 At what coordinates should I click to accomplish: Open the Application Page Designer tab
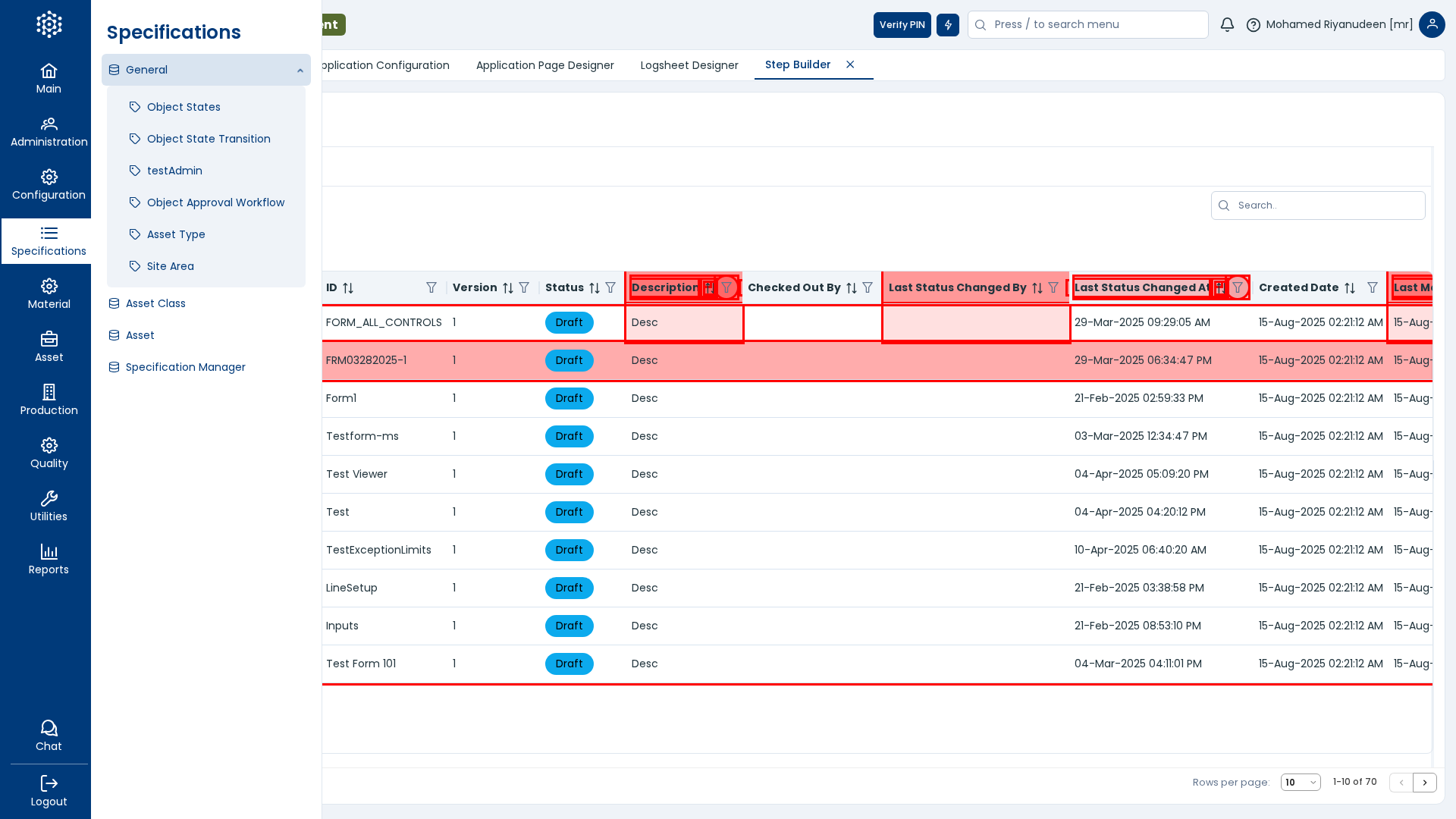pyautogui.click(x=544, y=65)
